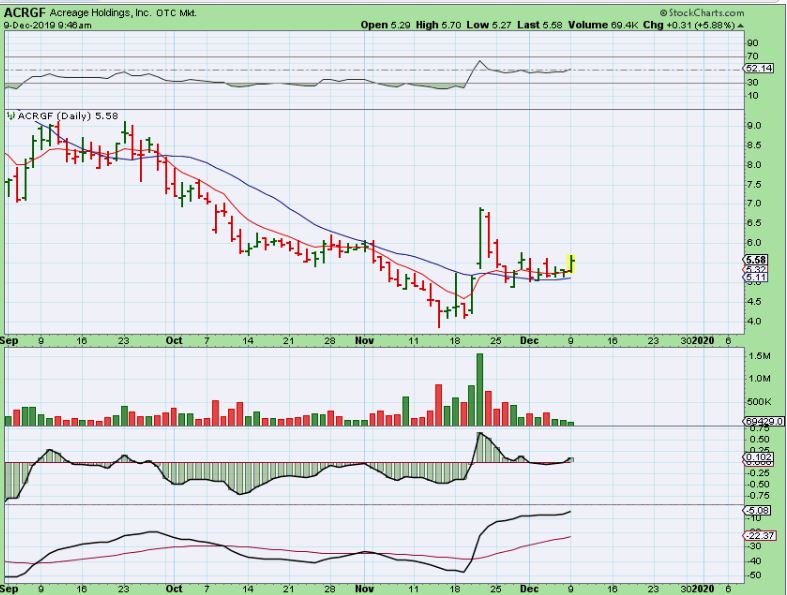Click the -5.08 indicator value label
This screenshot has width=787, height=595.
pyautogui.click(x=758, y=510)
